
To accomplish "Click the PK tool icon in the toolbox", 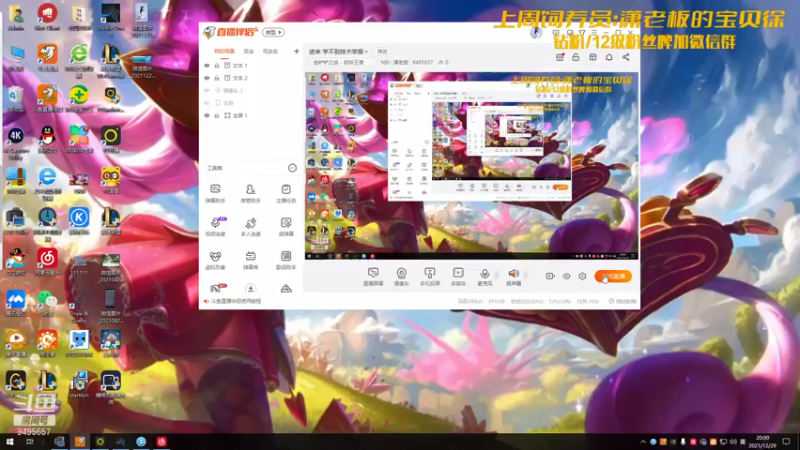I will [216, 288].
